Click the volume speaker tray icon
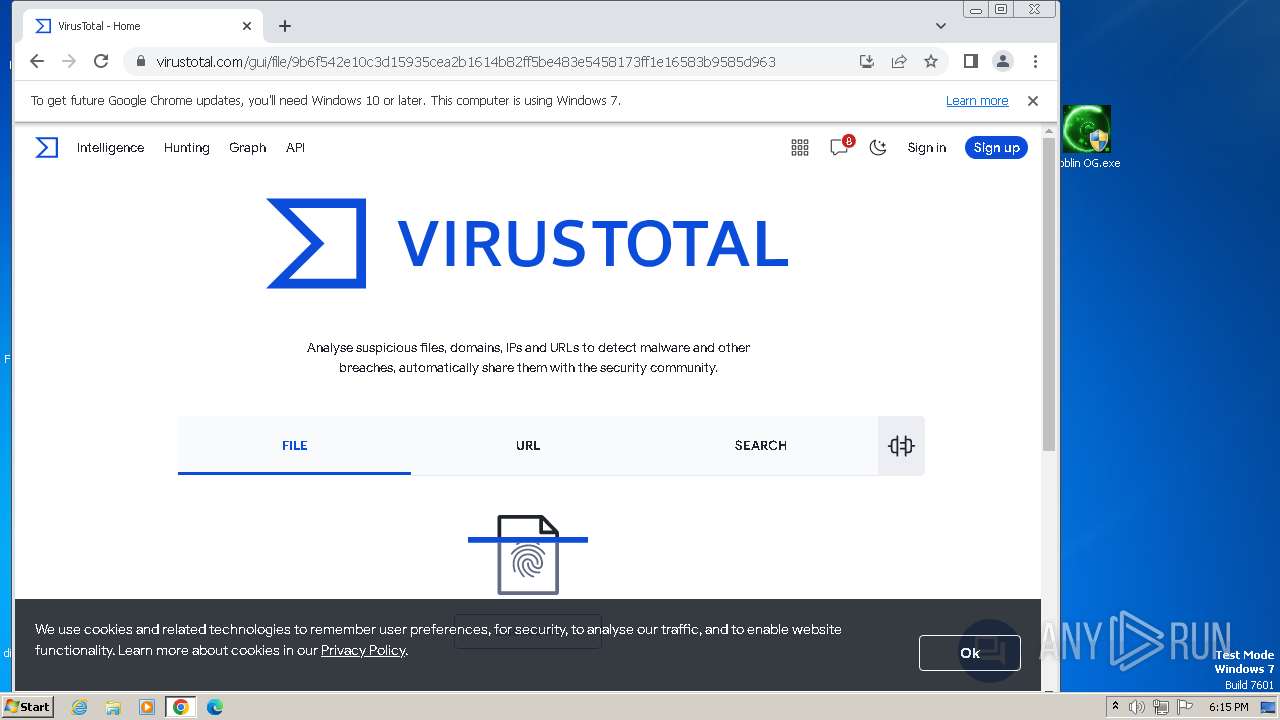1280x720 pixels. click(x=1138, y=707)
